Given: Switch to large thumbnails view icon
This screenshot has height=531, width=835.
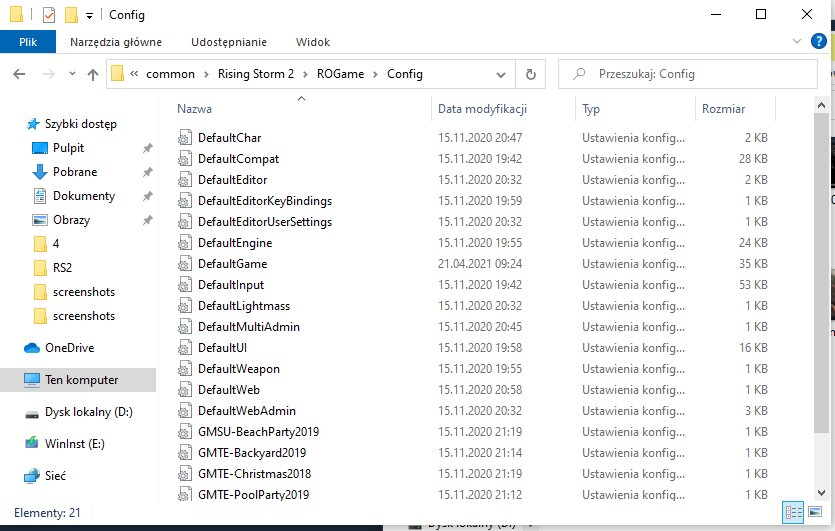Looking at the screenshot, I should [815, 512].
